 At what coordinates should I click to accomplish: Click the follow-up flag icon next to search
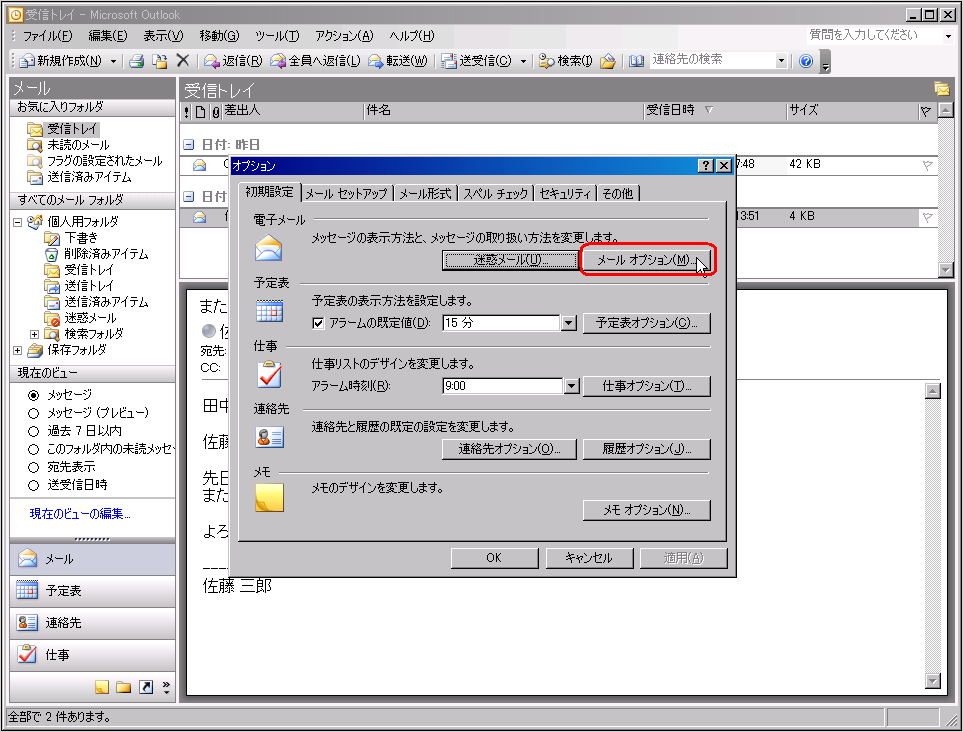tap(608, 61)
